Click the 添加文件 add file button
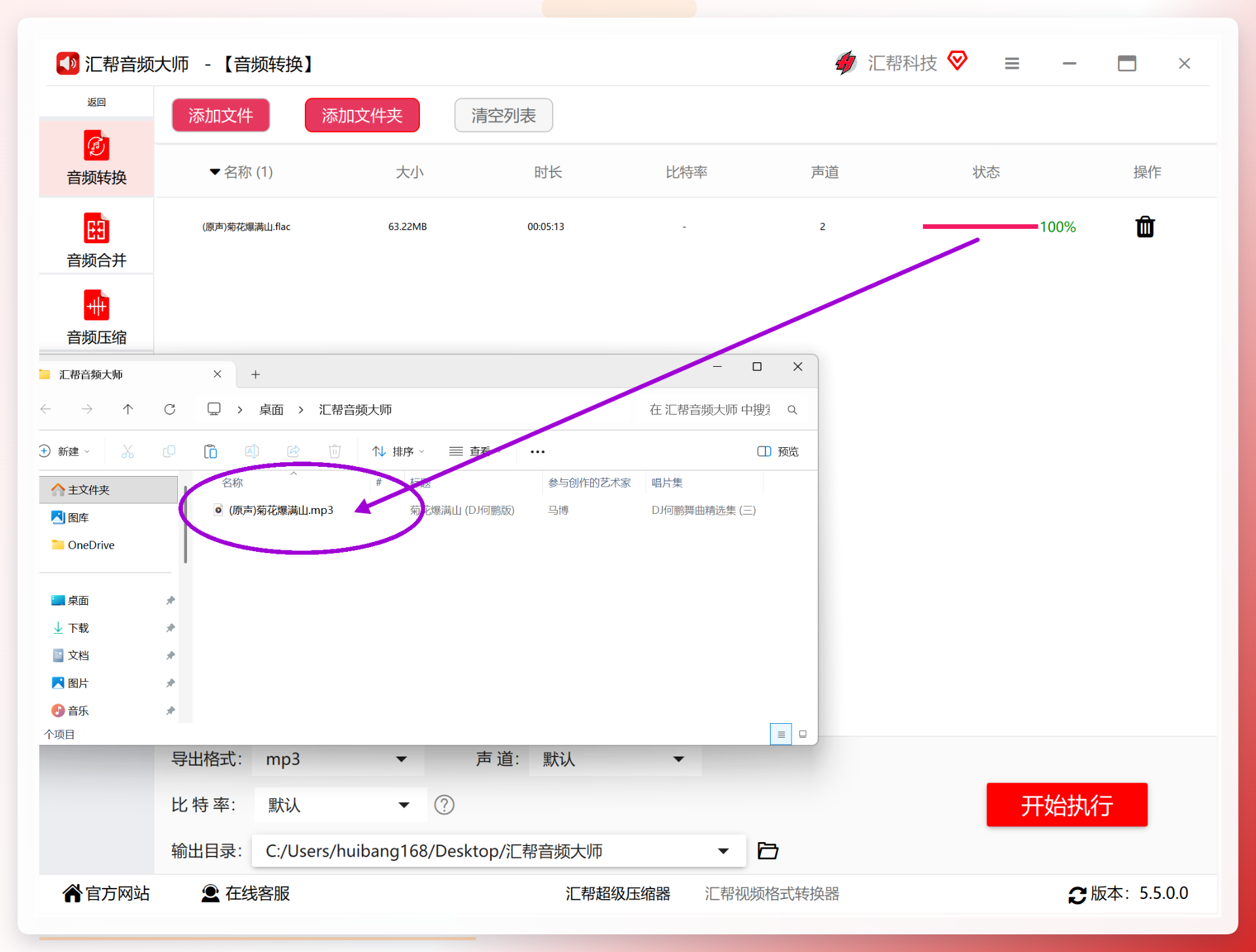 (x=221, y=115)
